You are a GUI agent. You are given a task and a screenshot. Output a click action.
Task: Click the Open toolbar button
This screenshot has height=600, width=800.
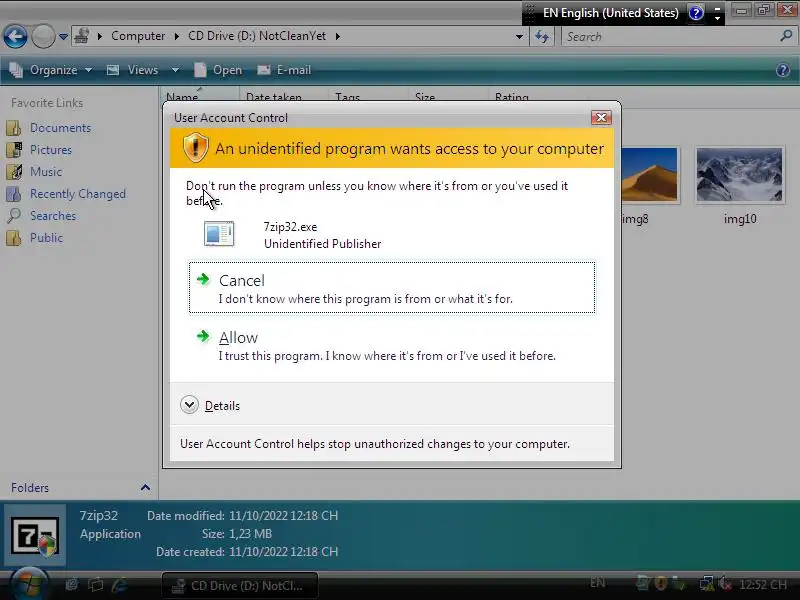click(x=218, y=70)
